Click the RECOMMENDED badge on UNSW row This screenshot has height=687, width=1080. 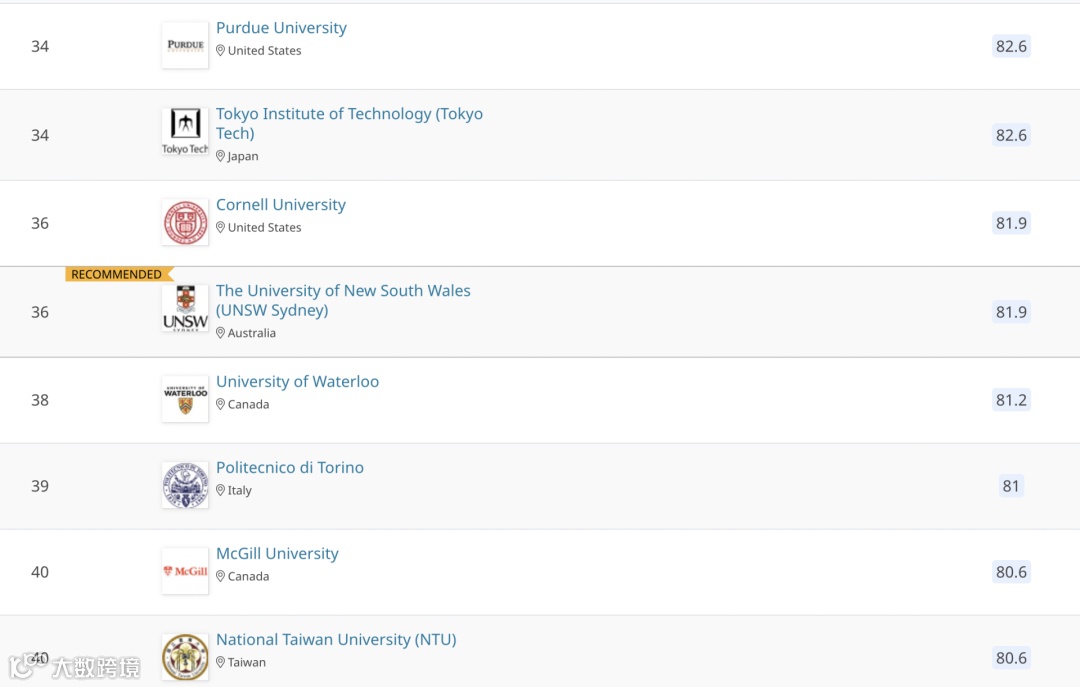pos(117,274)
